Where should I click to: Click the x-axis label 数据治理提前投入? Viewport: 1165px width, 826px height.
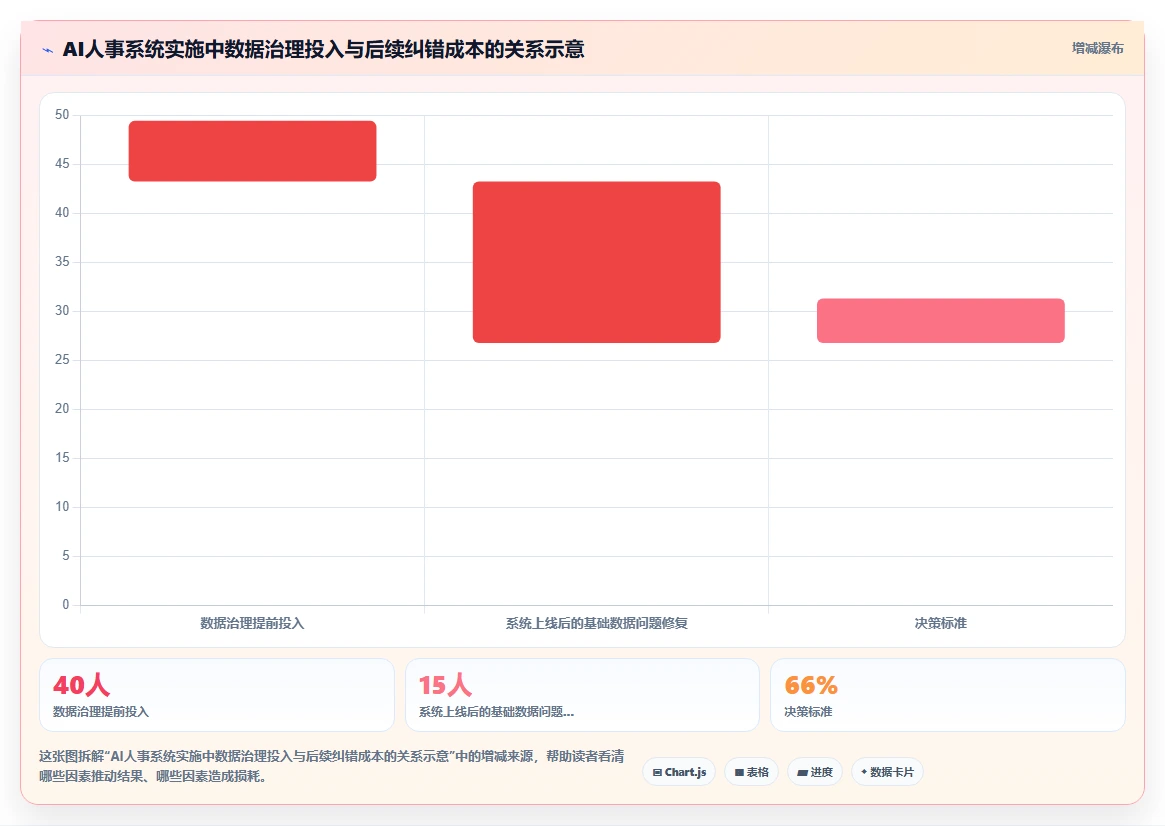click(253, 623)
